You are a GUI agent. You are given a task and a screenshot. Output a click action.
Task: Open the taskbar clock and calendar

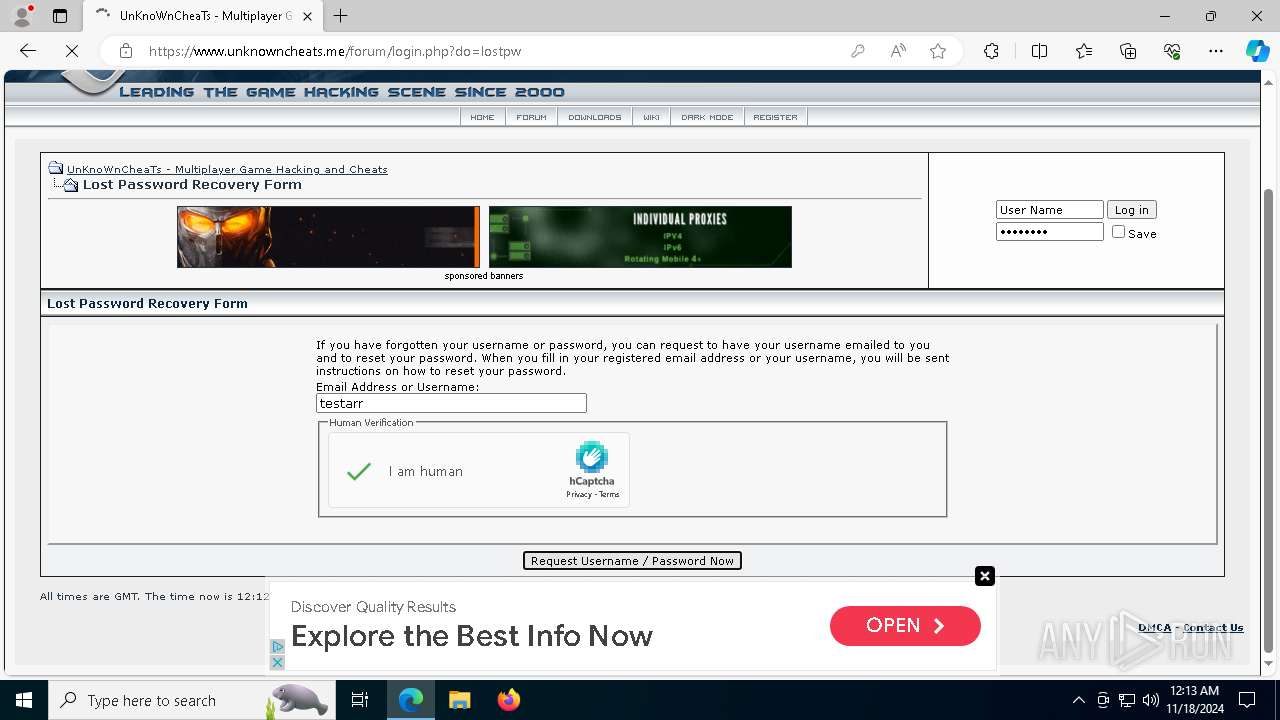[x=1194, y=700]
